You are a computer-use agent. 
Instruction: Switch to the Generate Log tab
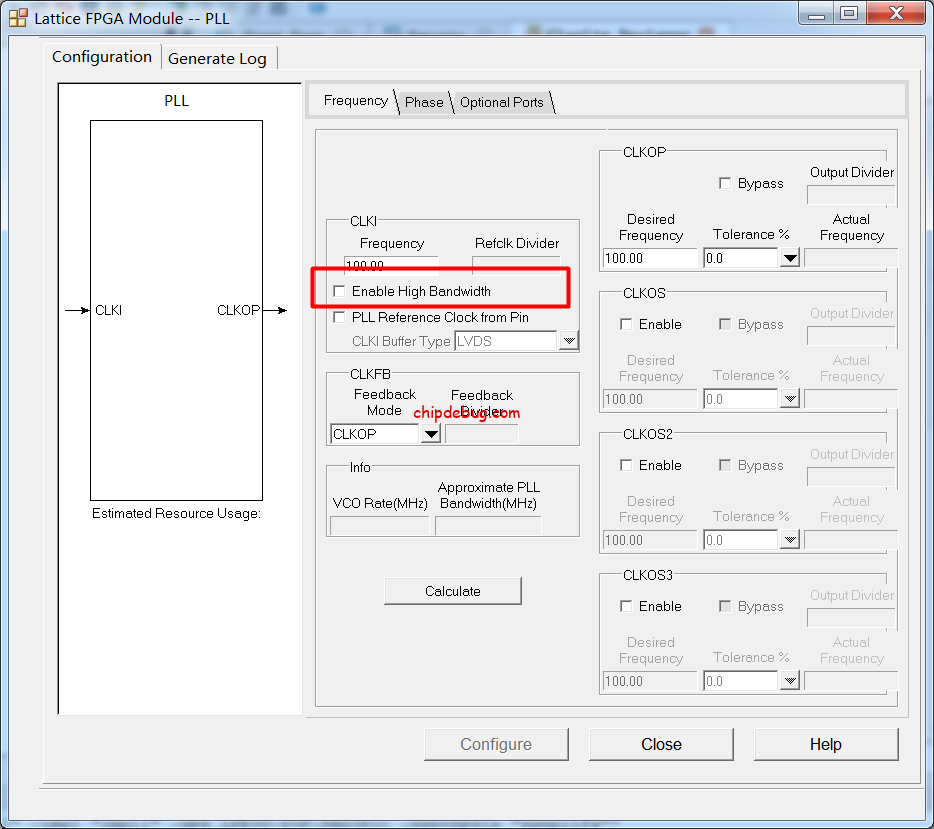pyautogui.click(x=217, y=58)
